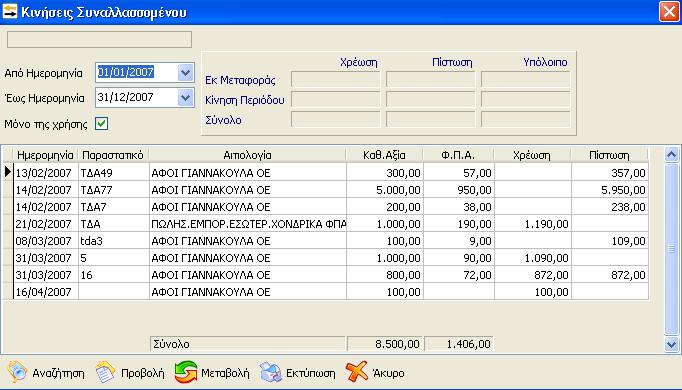This screenshot has height=390, width=682.
Task: Click the date 08/03/2007 cell
Action: tap(46, 241)
